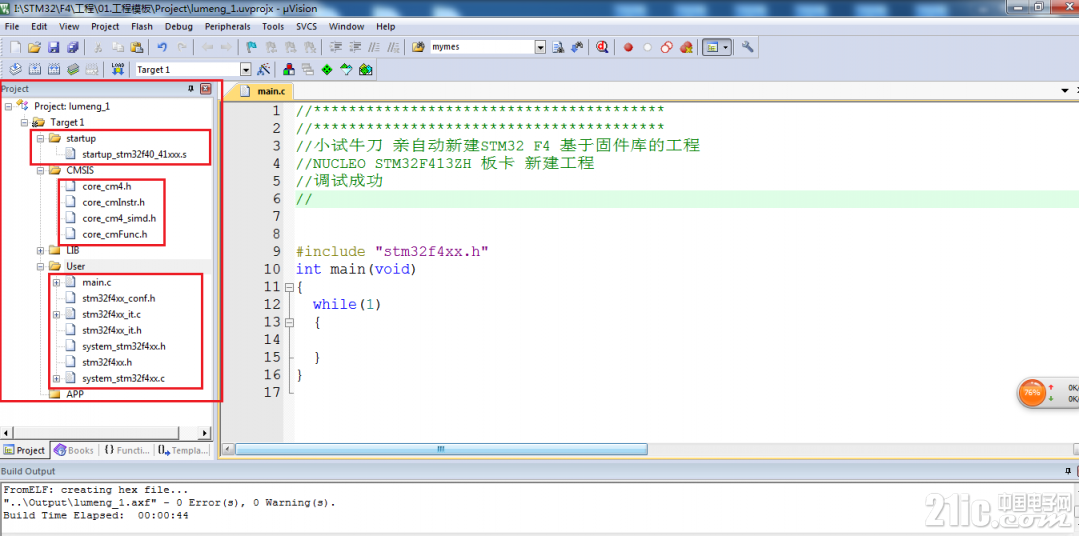Open Options for Target magic wand

click(263, 69)
